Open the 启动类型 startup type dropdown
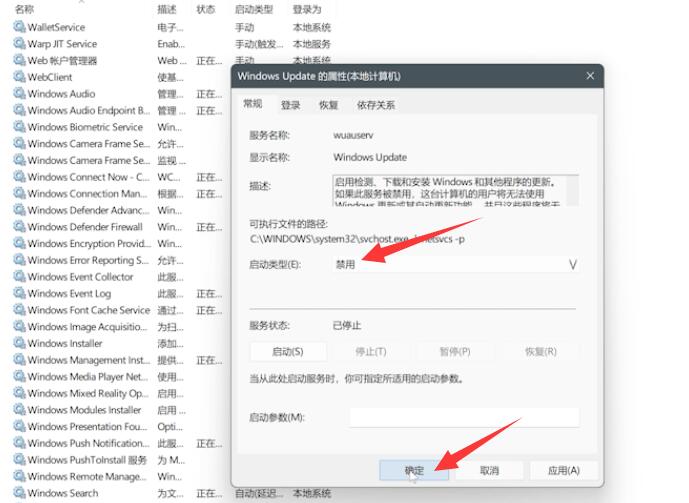689x503 pixels. (x=456, y=264)
